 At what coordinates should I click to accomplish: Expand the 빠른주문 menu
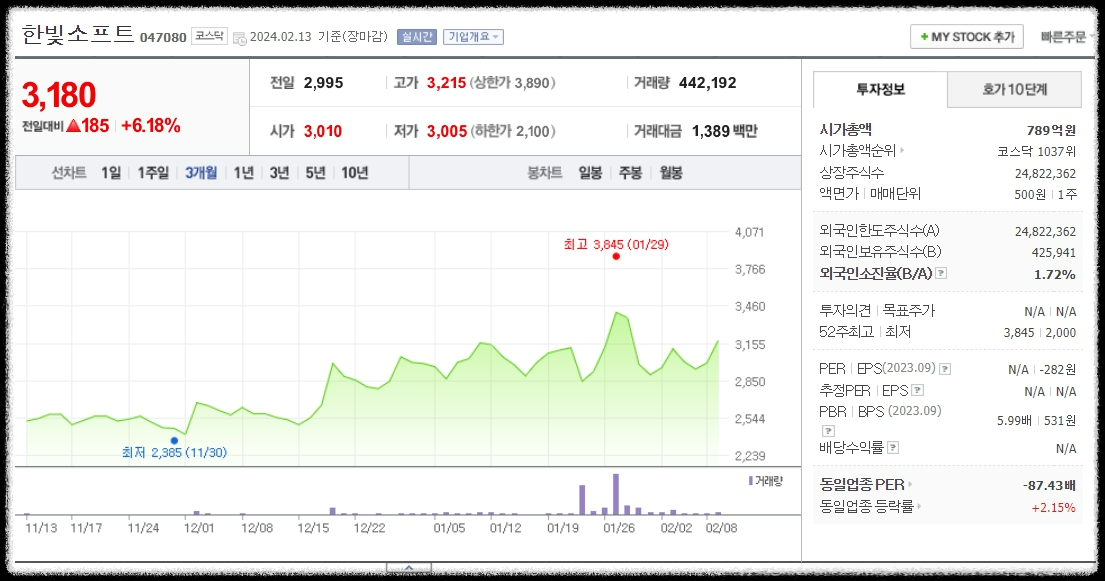pyautogui.click(x=1068, y=37)
